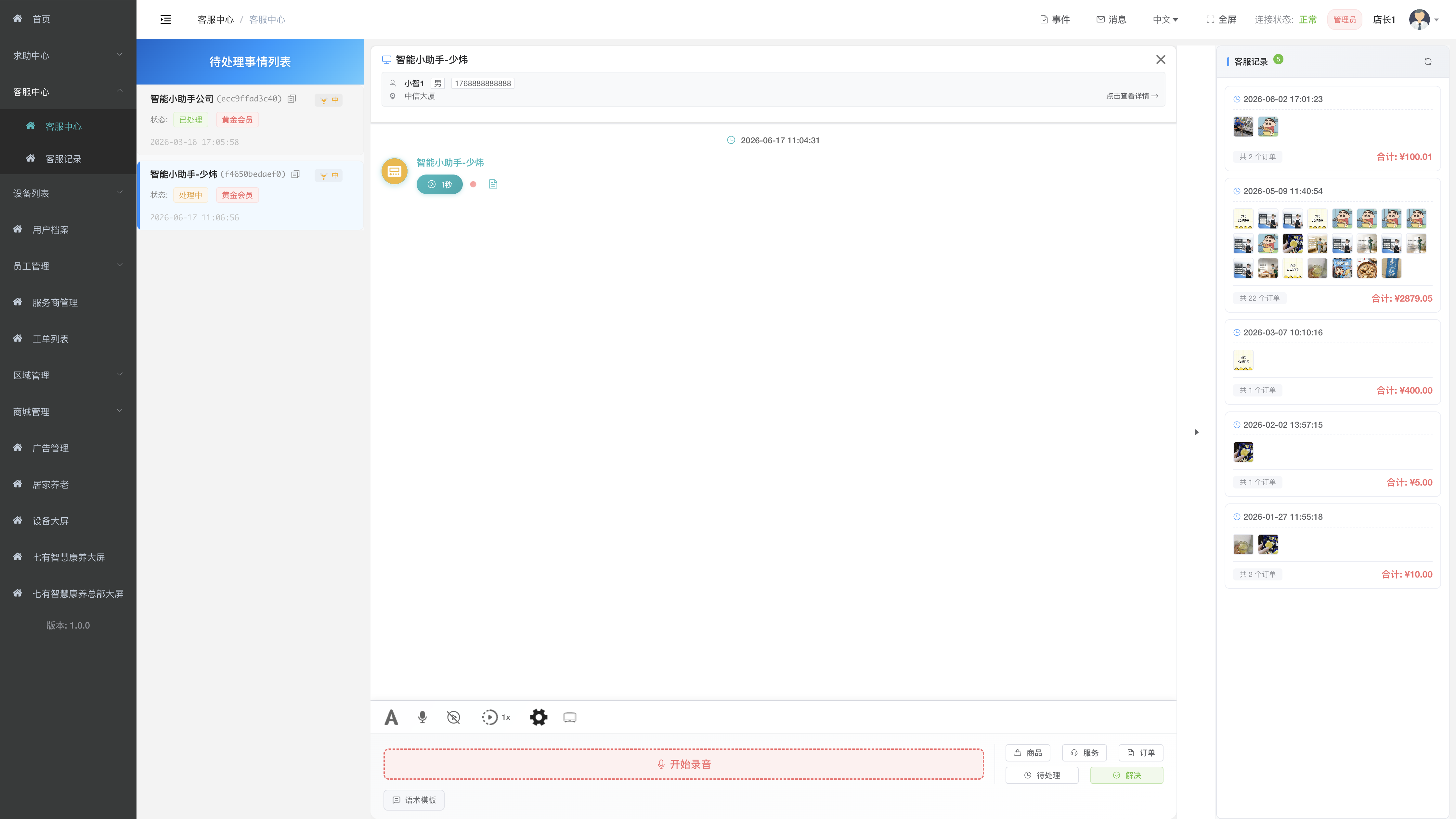Collapse the right side panel arrow
Image resolution: width=1456 pixels, height=819 pixels.
1197,432
